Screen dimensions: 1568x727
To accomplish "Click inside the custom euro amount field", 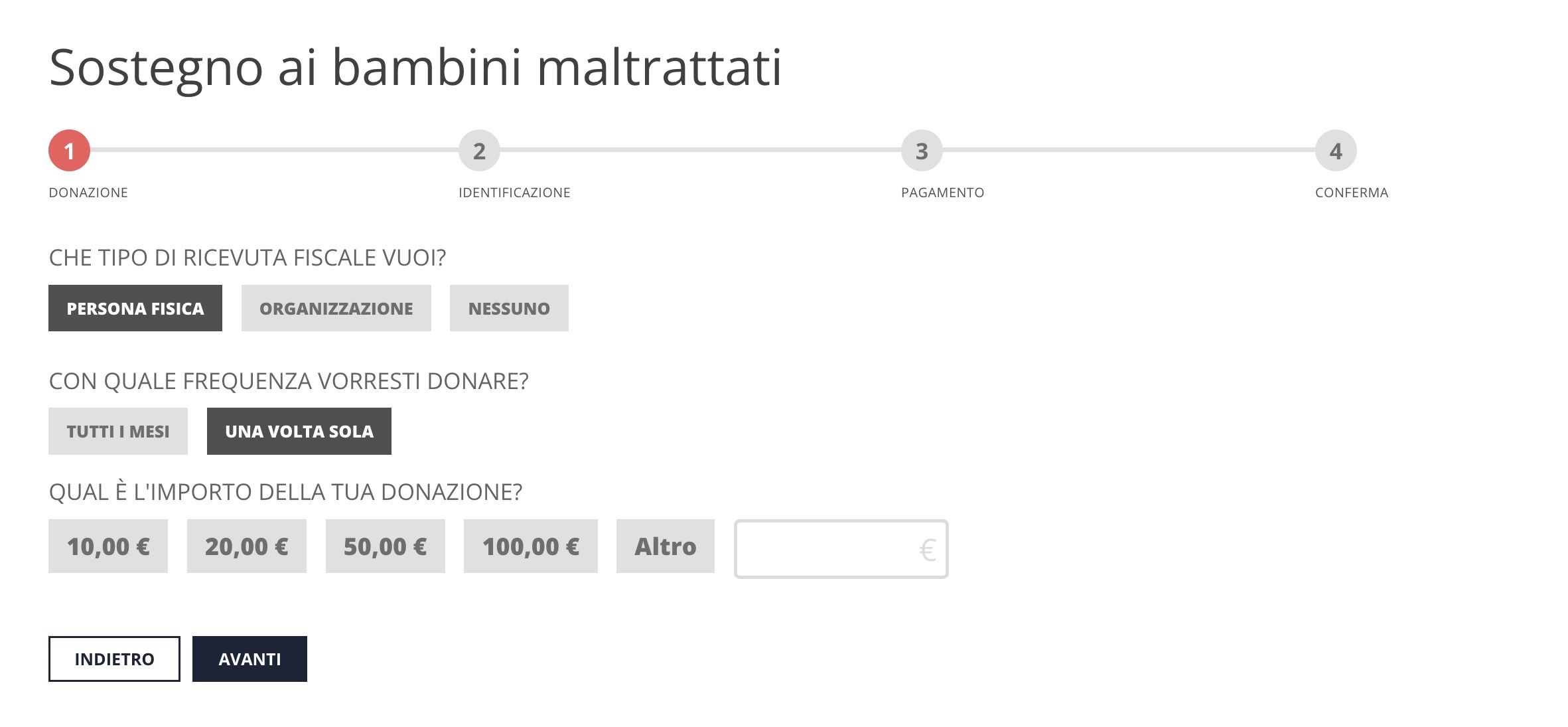I will (x=840, y=547).
